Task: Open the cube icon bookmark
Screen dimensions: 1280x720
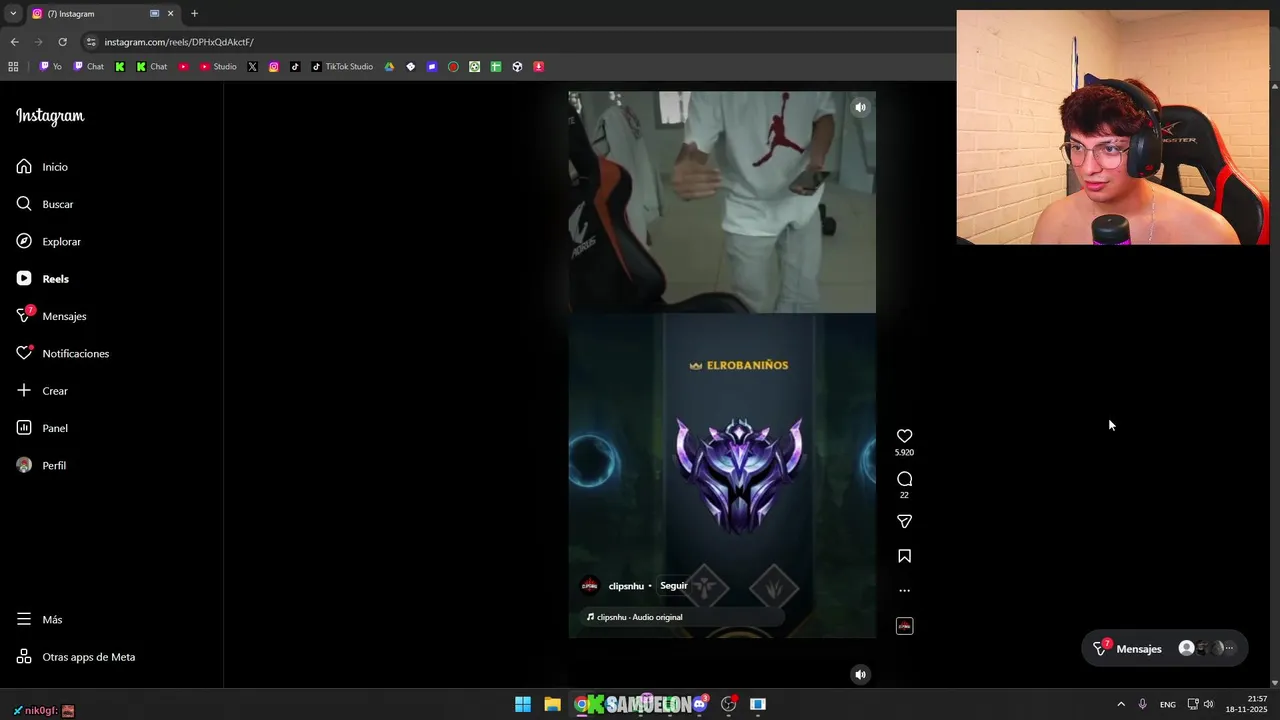Action: [x=517, y=67]
